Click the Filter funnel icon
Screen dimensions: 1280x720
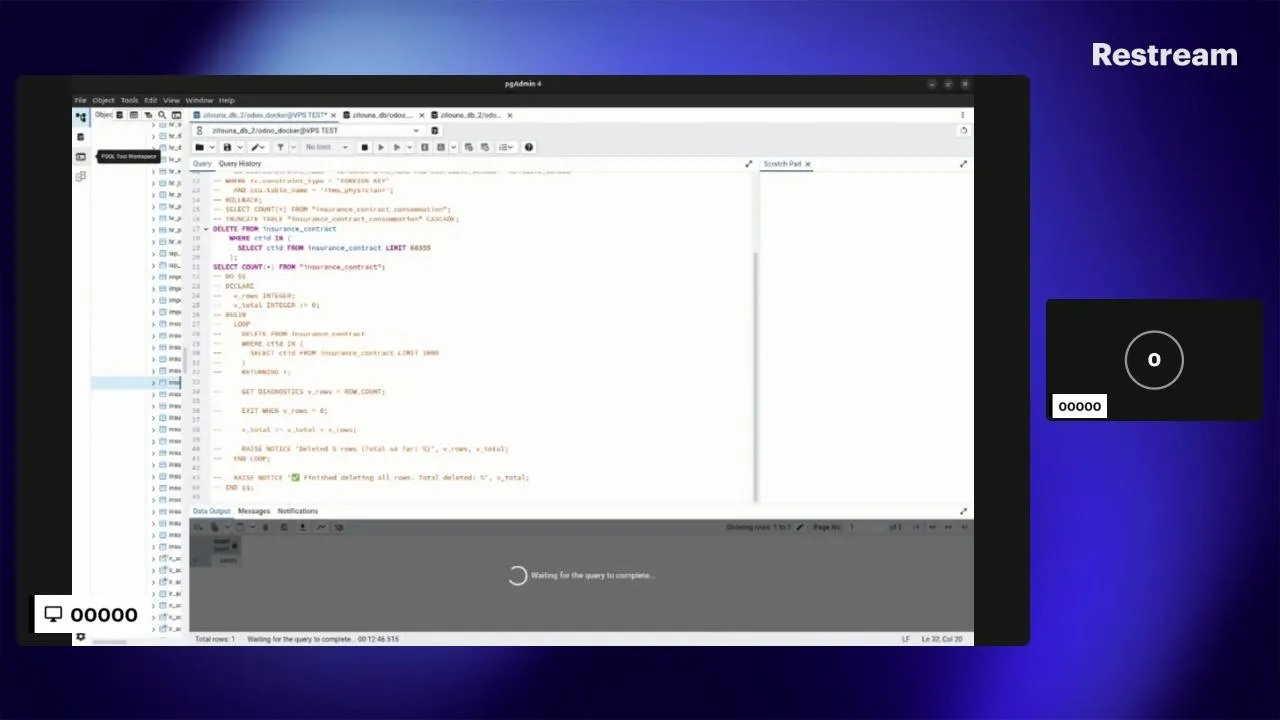pos(280,147)
